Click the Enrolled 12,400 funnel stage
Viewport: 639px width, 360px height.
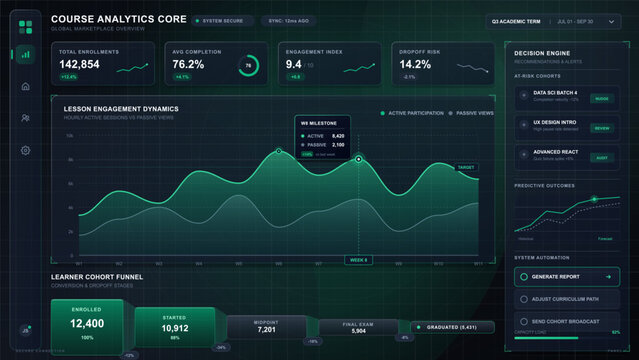tap(87, 327)
